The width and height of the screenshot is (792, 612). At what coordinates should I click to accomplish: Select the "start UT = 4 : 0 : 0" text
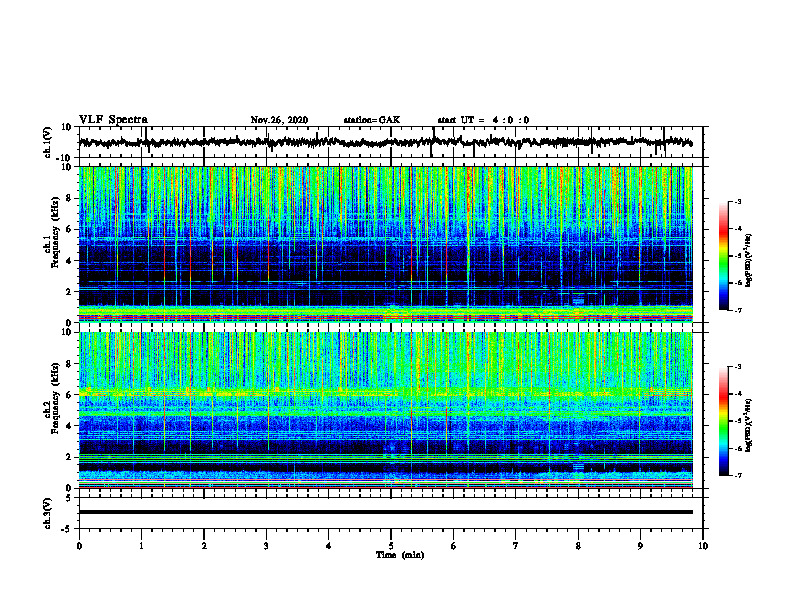tap(483, 120)
